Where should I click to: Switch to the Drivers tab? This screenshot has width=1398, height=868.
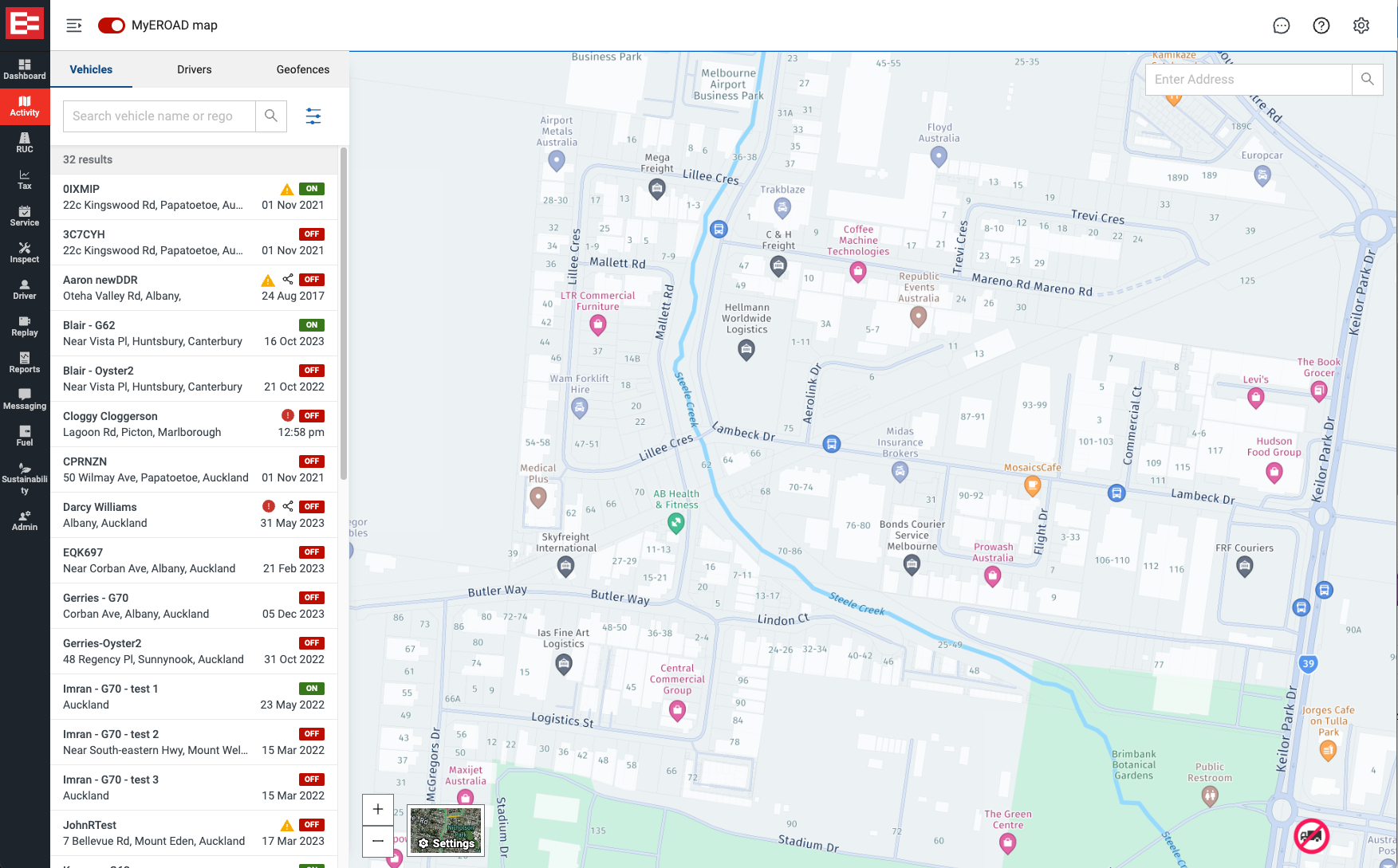(195, 70)
